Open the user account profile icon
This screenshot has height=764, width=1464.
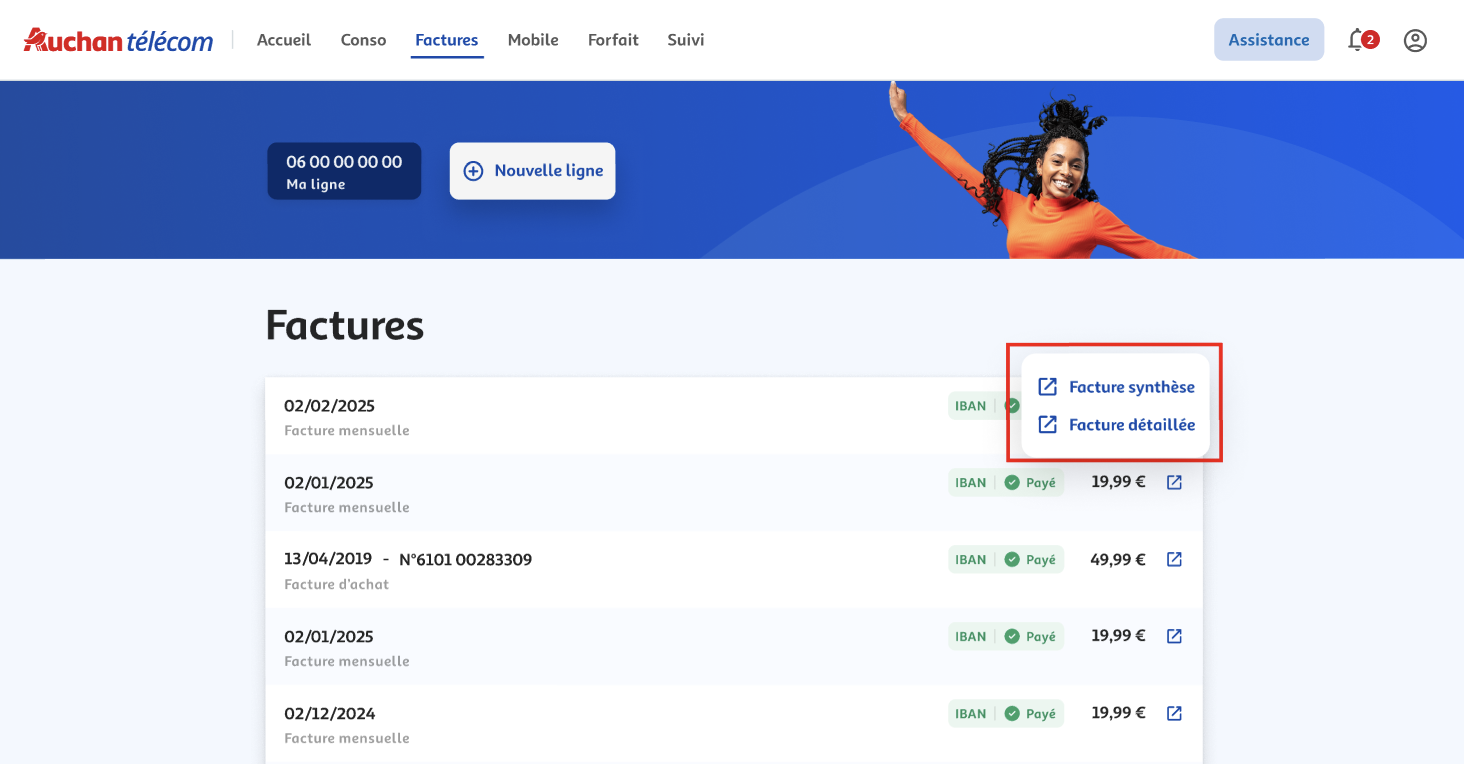tap(1415, 40)
